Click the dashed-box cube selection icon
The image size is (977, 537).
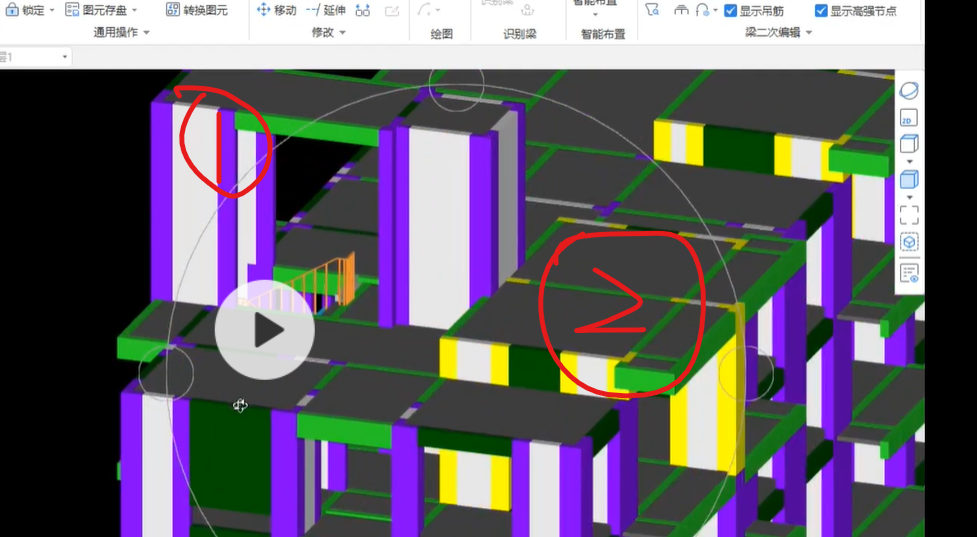[x=908, y=242]
